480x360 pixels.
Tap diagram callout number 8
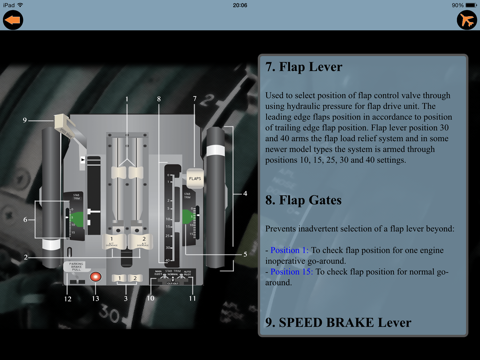[159, 99]
